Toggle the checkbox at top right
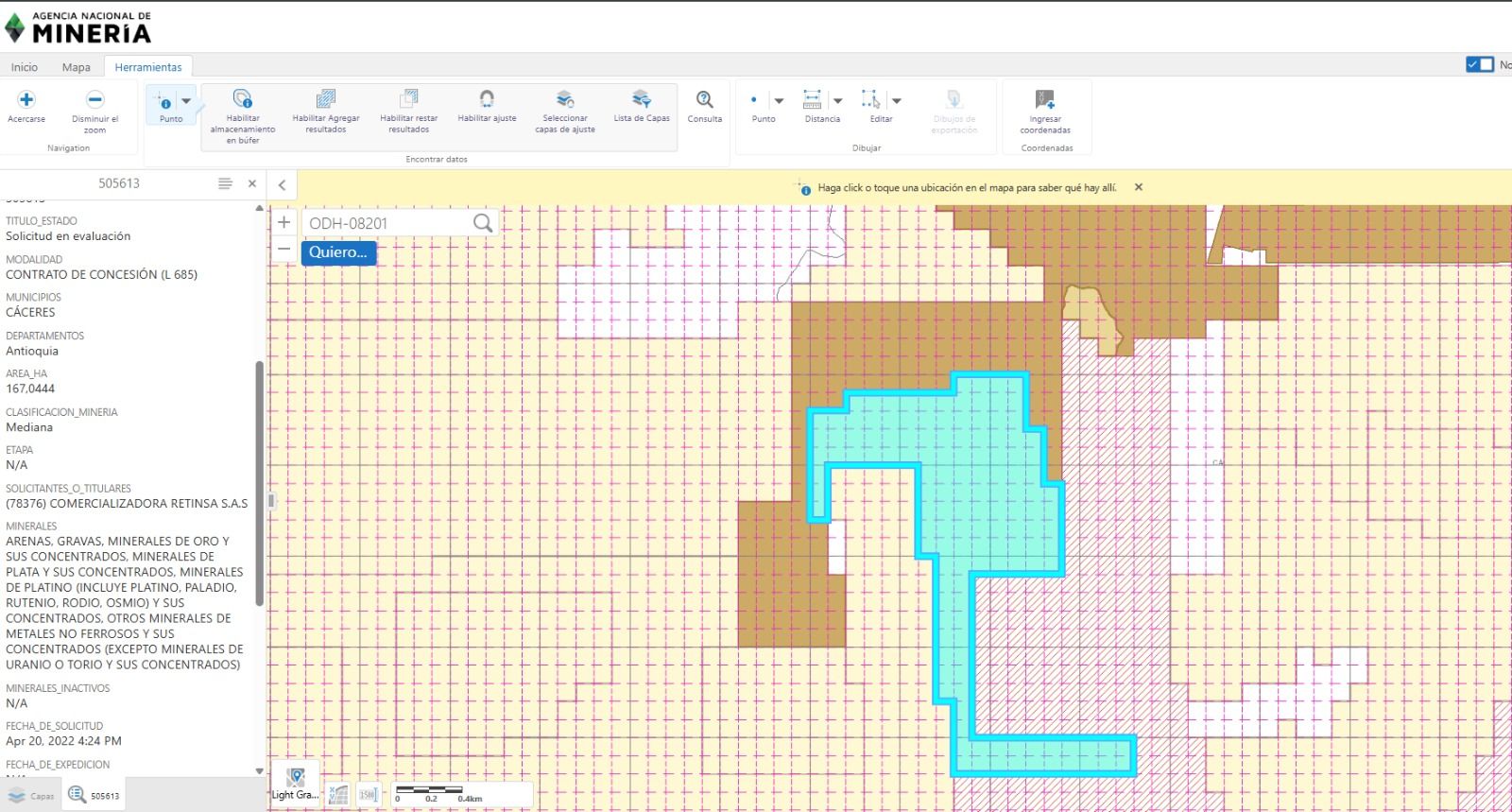 (1480, 64)
